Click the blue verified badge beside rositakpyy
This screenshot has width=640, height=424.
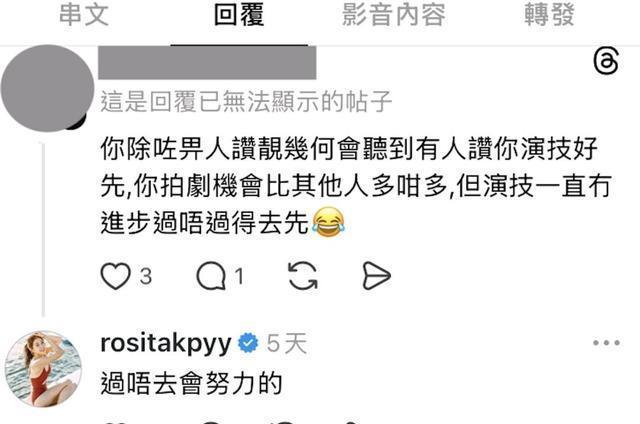coord(248,343)
